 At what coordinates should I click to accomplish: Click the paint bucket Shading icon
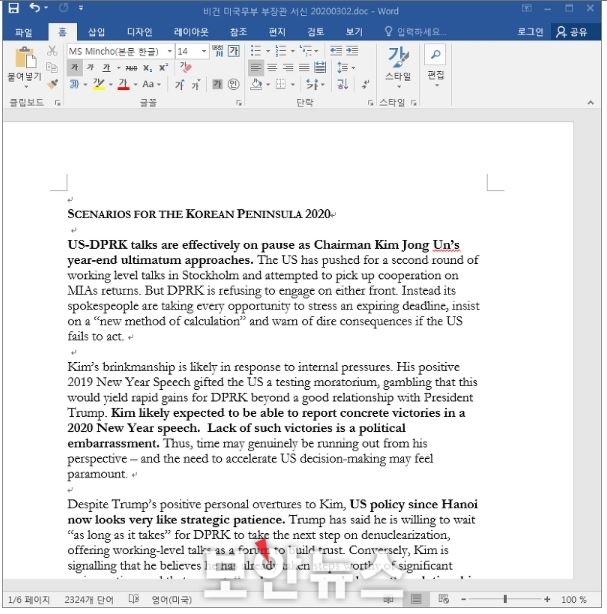pos(256,84)
